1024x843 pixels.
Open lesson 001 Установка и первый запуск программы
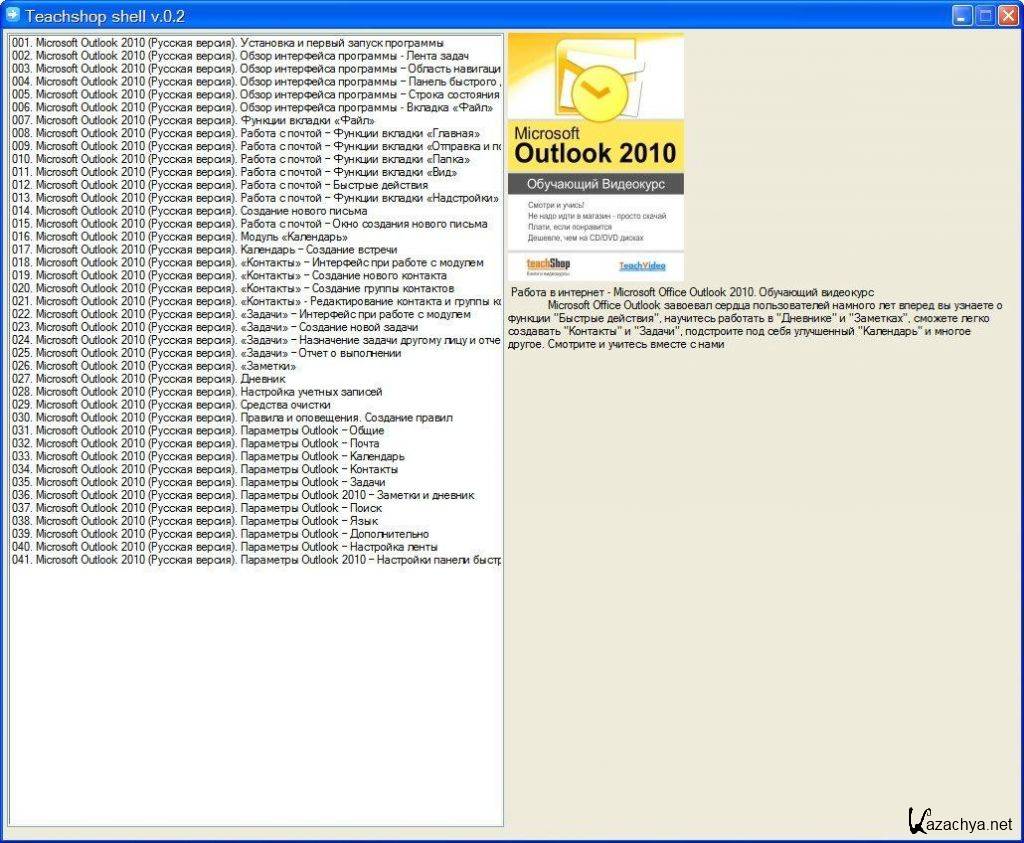click(228, 43)
